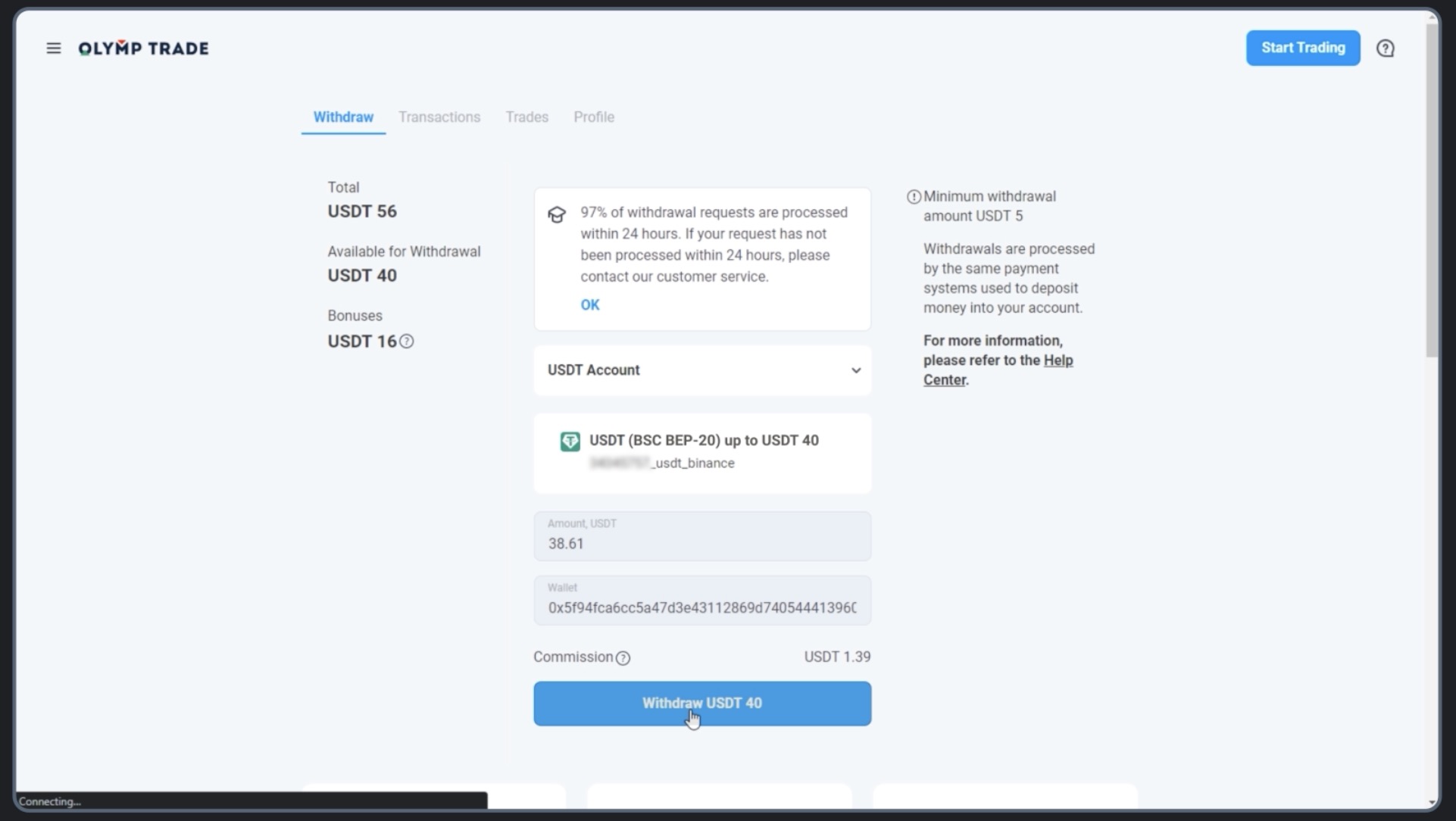Click the Withdraw tab at top
Viewport: 1456px width, 821px height.
pyautogui.click(x=343, y=117)
